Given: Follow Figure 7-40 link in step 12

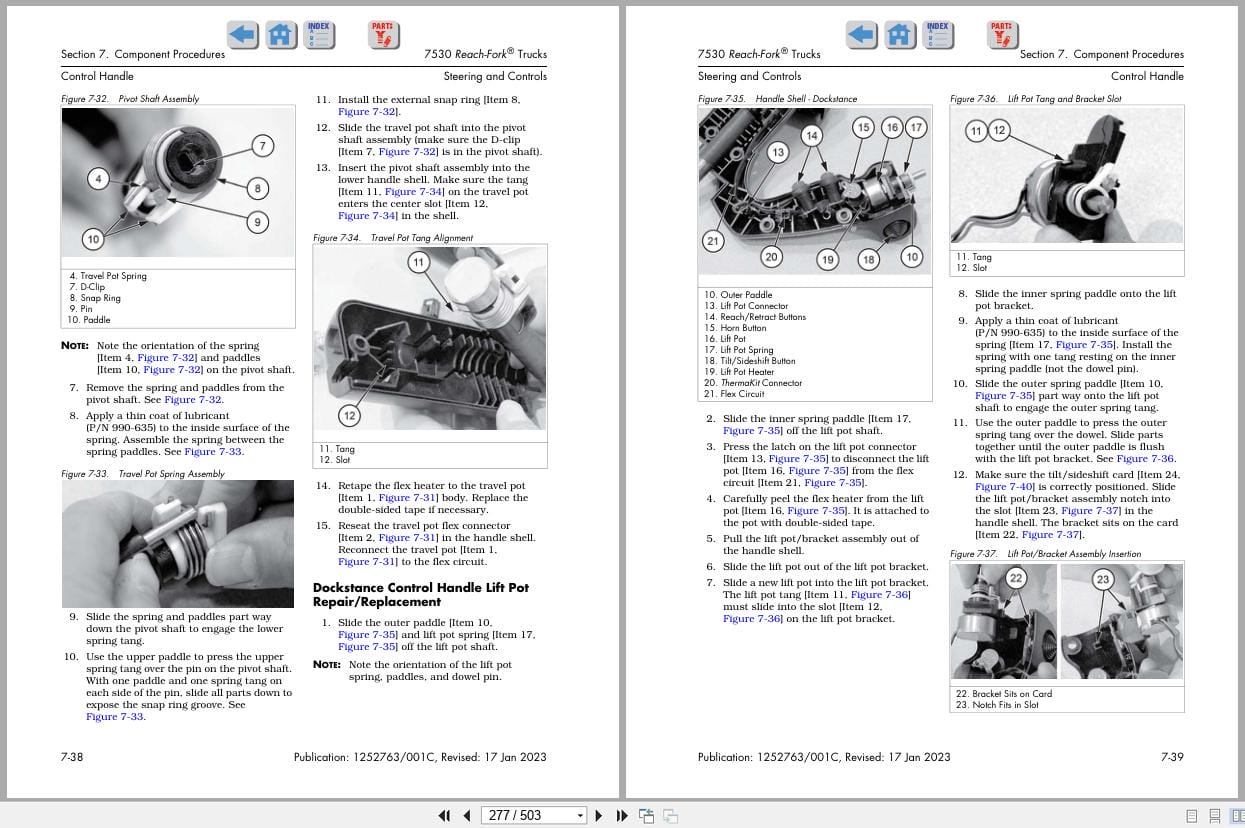Looking at the screenshot, I should tap(1004, 487).
